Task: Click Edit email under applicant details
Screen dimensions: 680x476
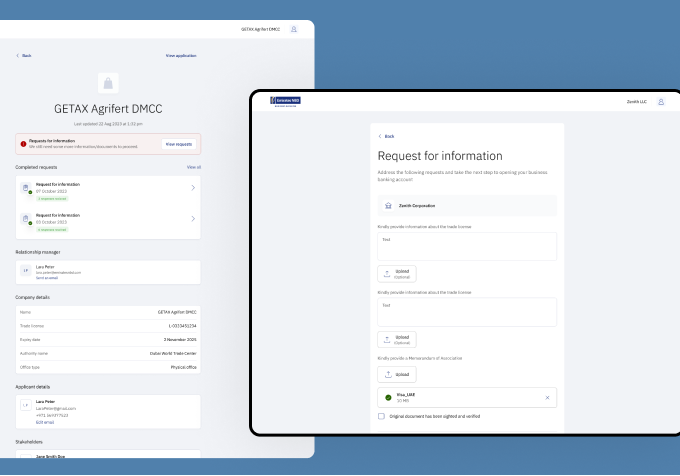Action: tap(45, 422)
